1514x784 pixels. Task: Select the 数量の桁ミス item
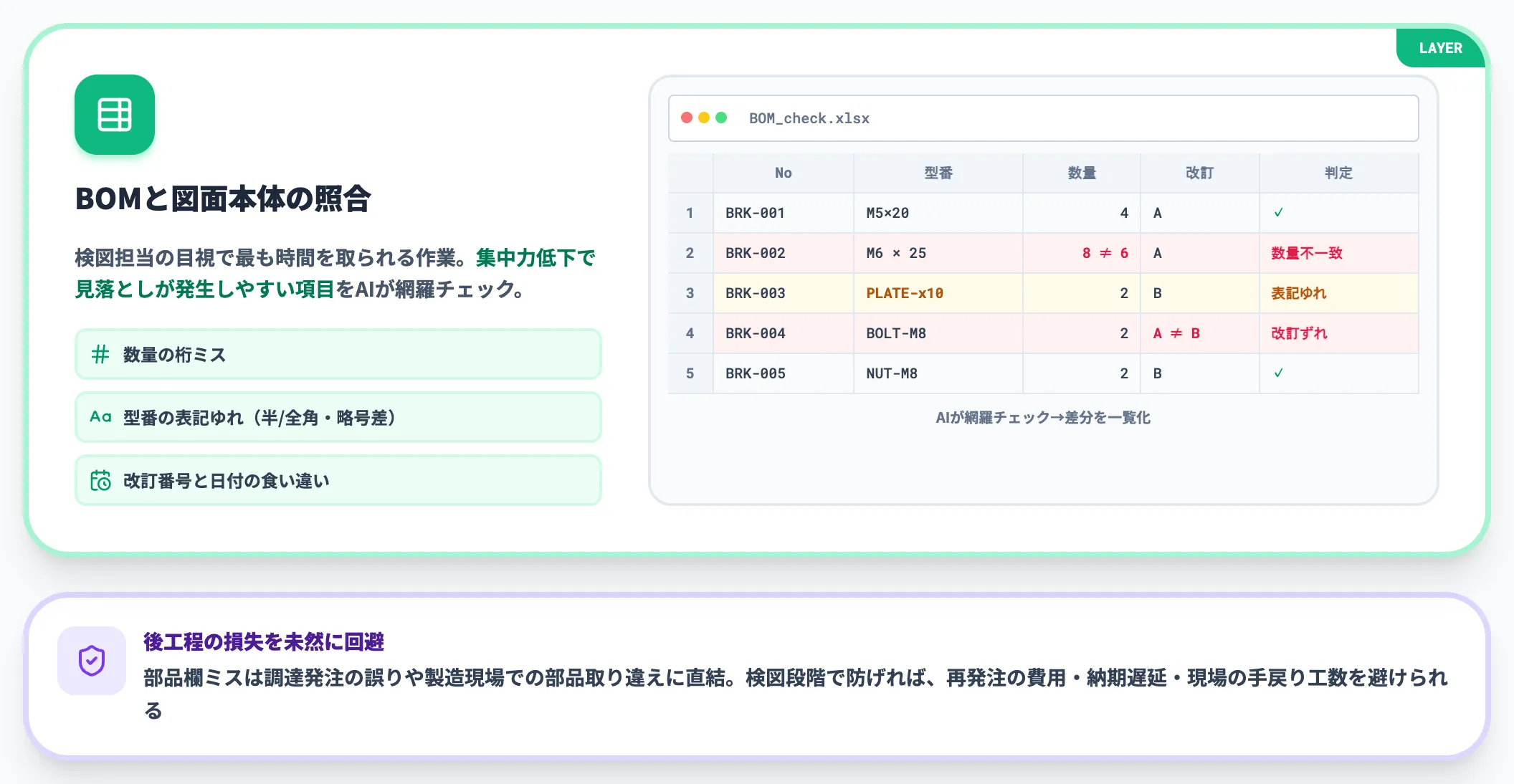coord(338,354)
